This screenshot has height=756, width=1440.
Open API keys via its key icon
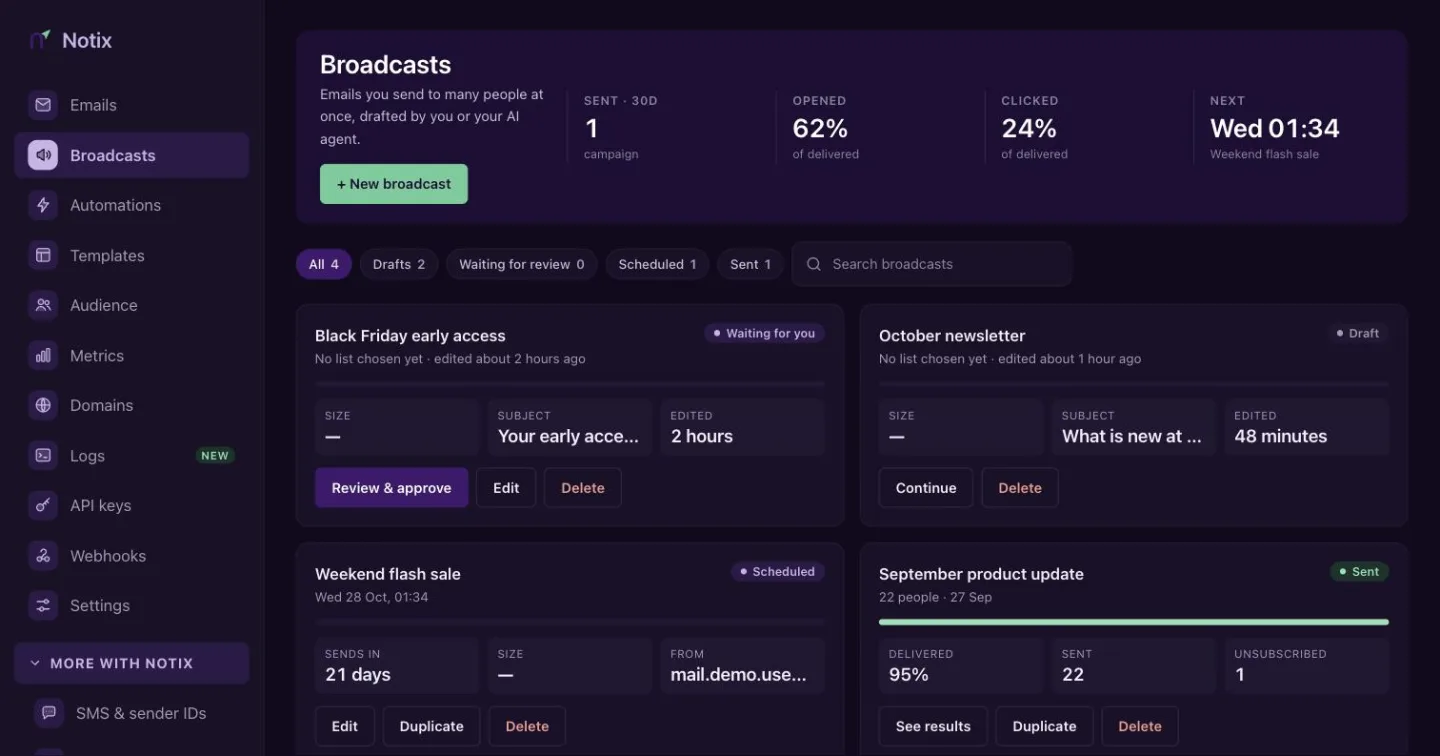(x=43, y=505)
